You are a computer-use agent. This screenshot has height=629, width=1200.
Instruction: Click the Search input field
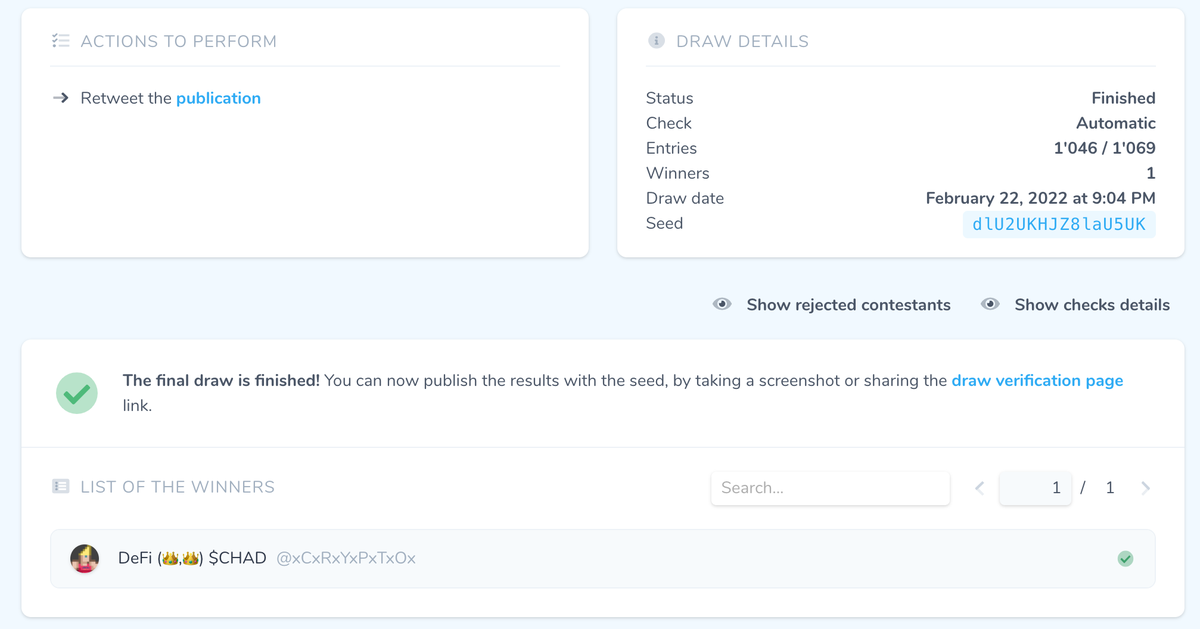(830, 487)
